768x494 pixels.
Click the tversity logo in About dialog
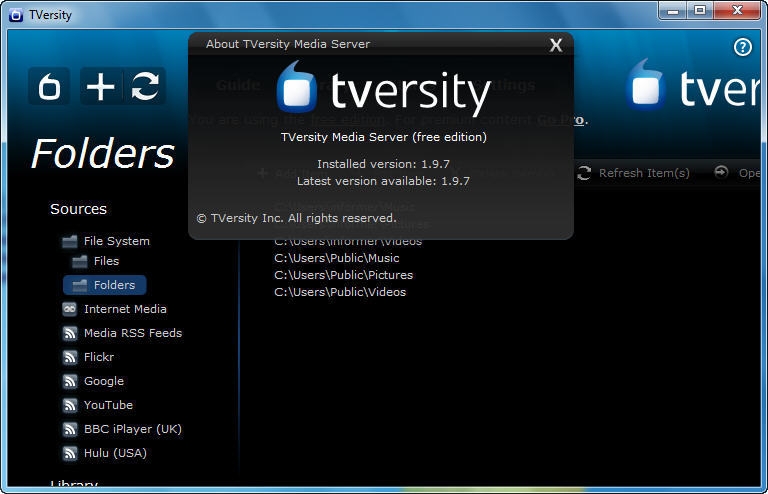(383, 88)
